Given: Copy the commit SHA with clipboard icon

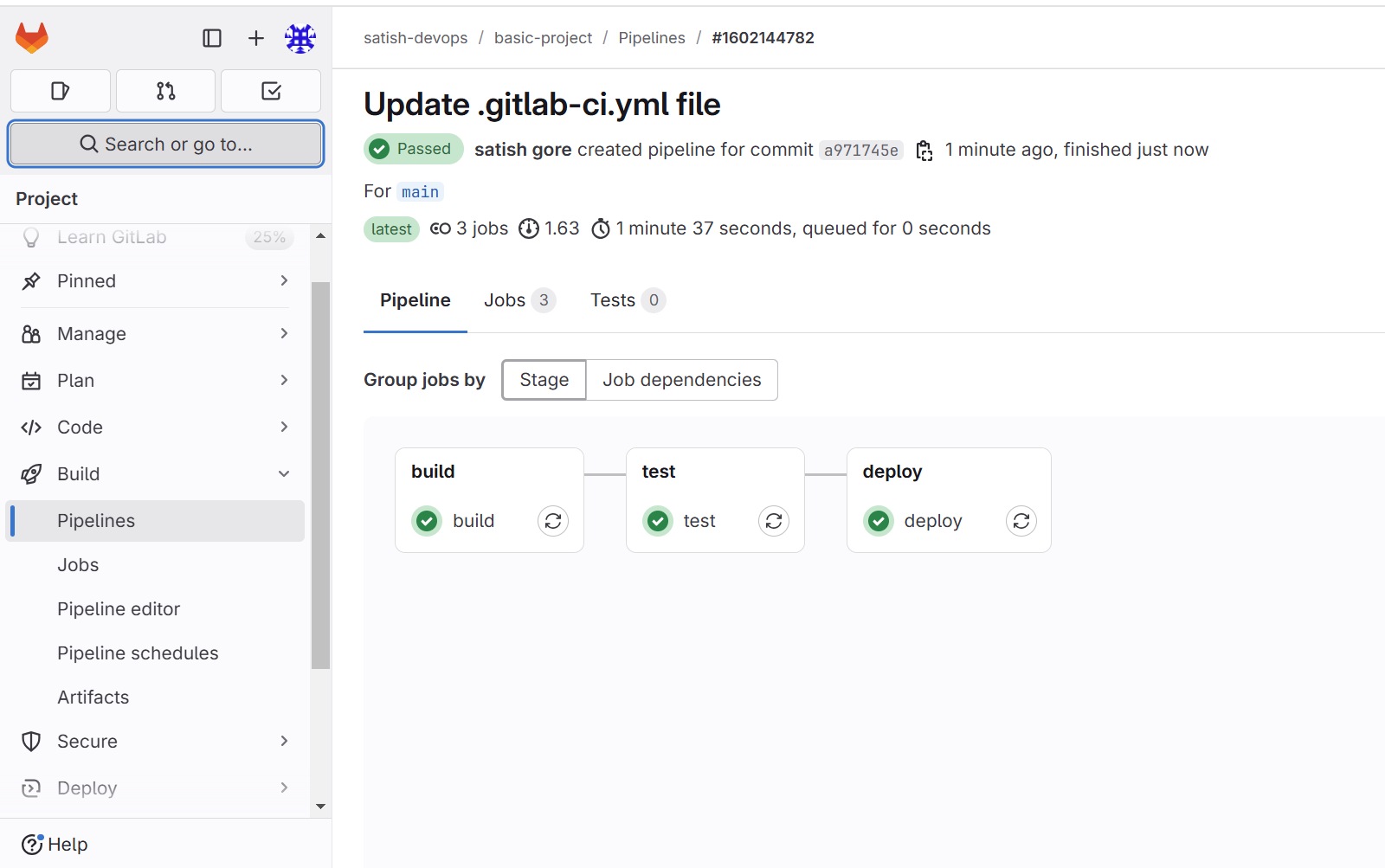Looking at the screenshot, I should coord(924,151).
